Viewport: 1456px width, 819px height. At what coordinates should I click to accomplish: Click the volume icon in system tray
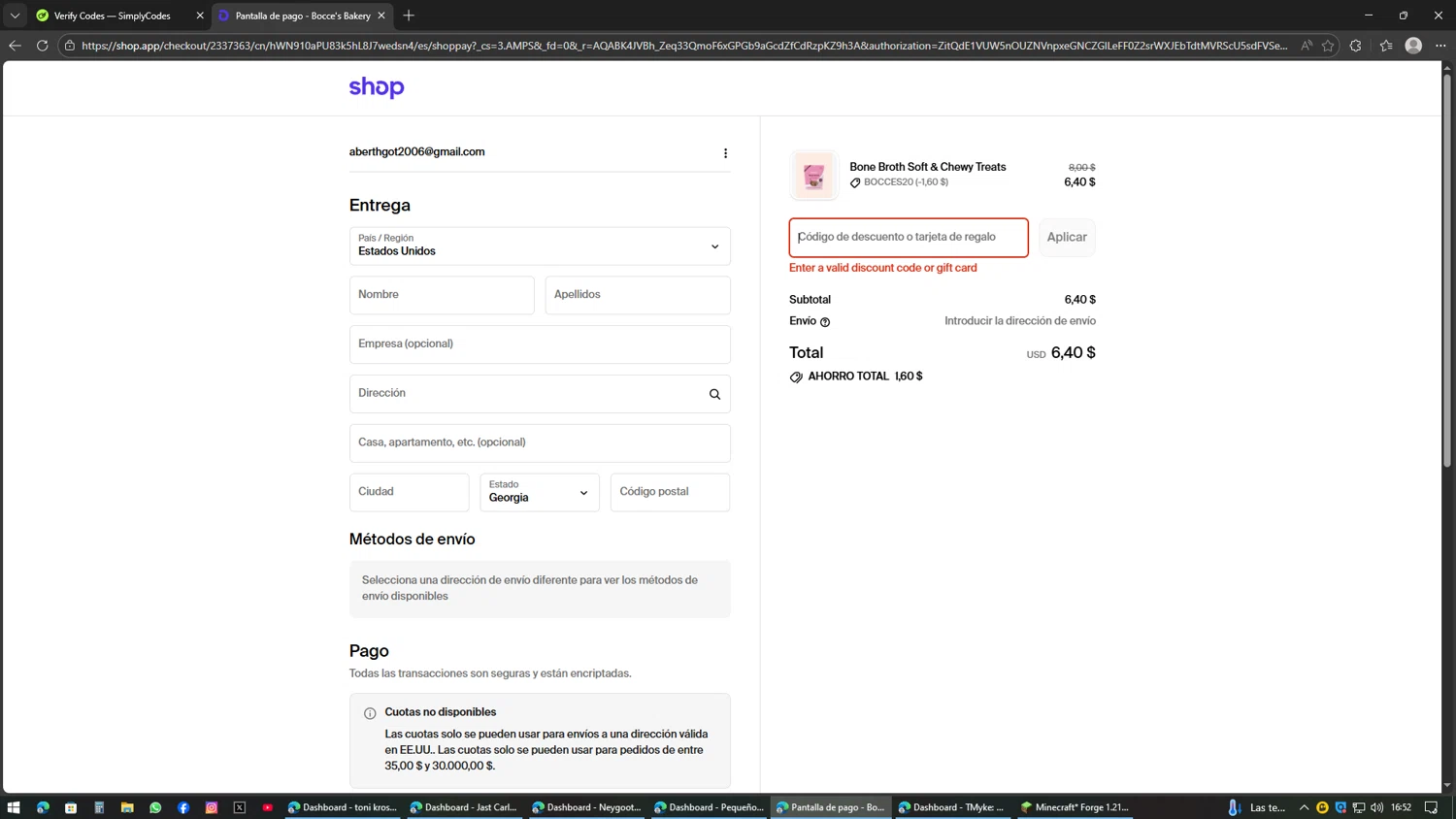(1376, 807)
